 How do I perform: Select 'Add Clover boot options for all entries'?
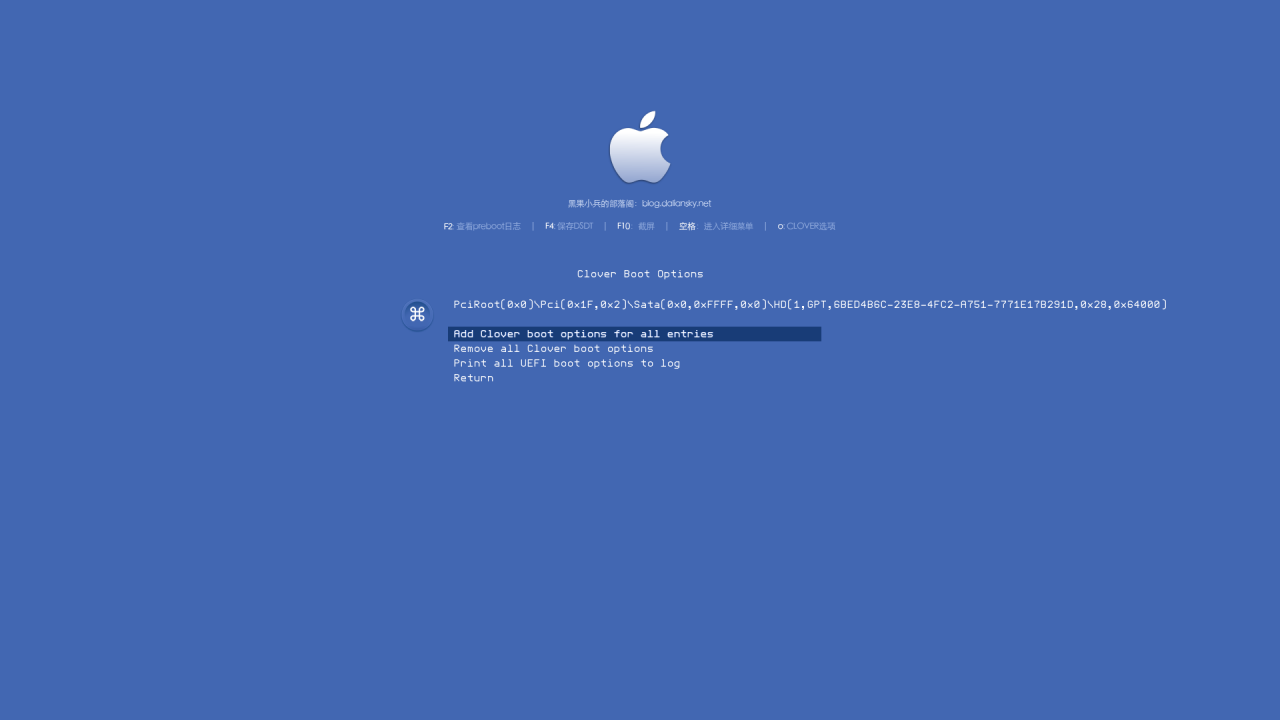coord(583,334)
